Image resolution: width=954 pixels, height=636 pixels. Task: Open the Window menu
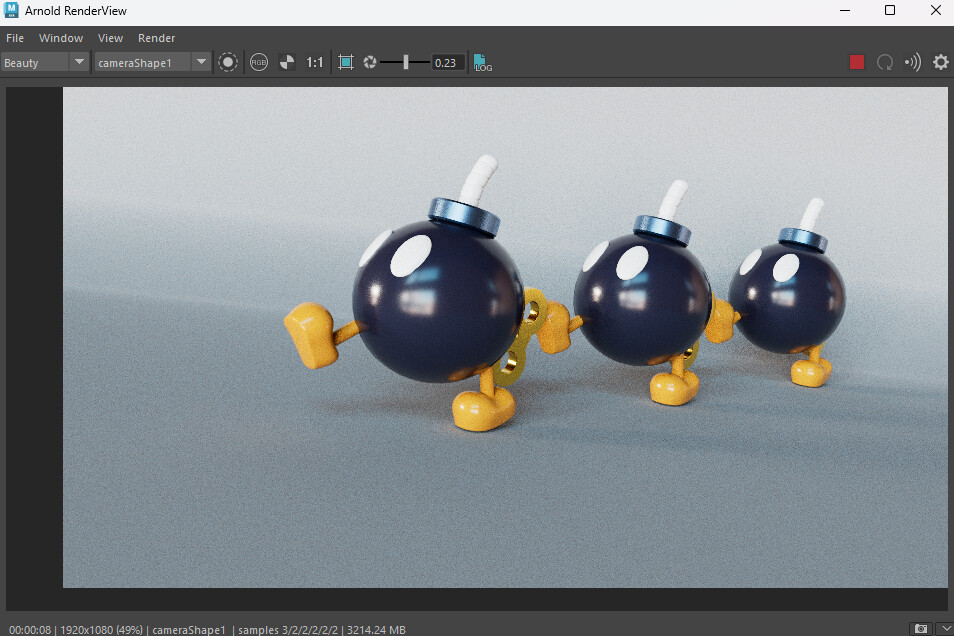(x=61, y=38)
